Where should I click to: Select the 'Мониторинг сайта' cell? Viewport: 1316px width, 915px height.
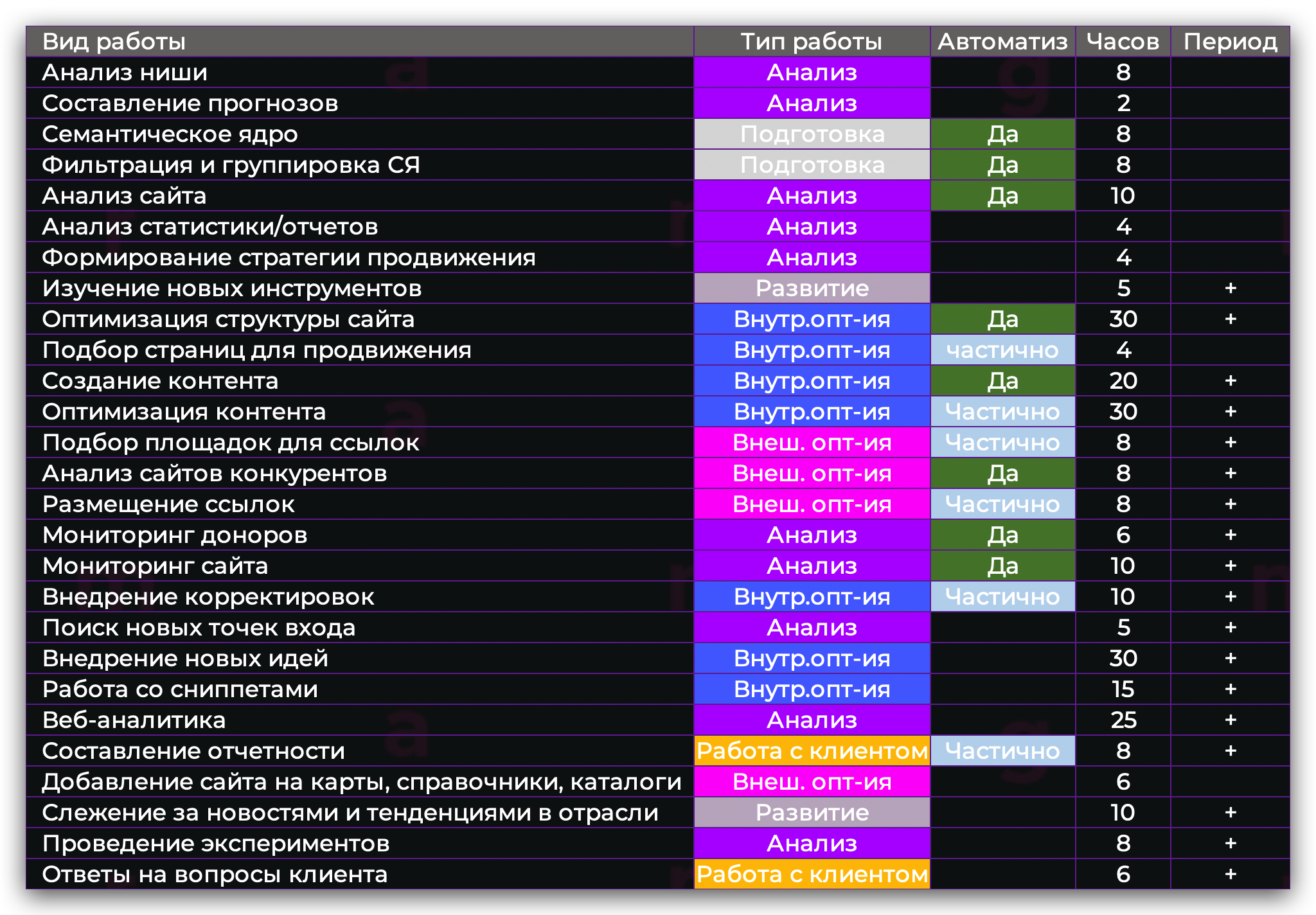(360, 566)
